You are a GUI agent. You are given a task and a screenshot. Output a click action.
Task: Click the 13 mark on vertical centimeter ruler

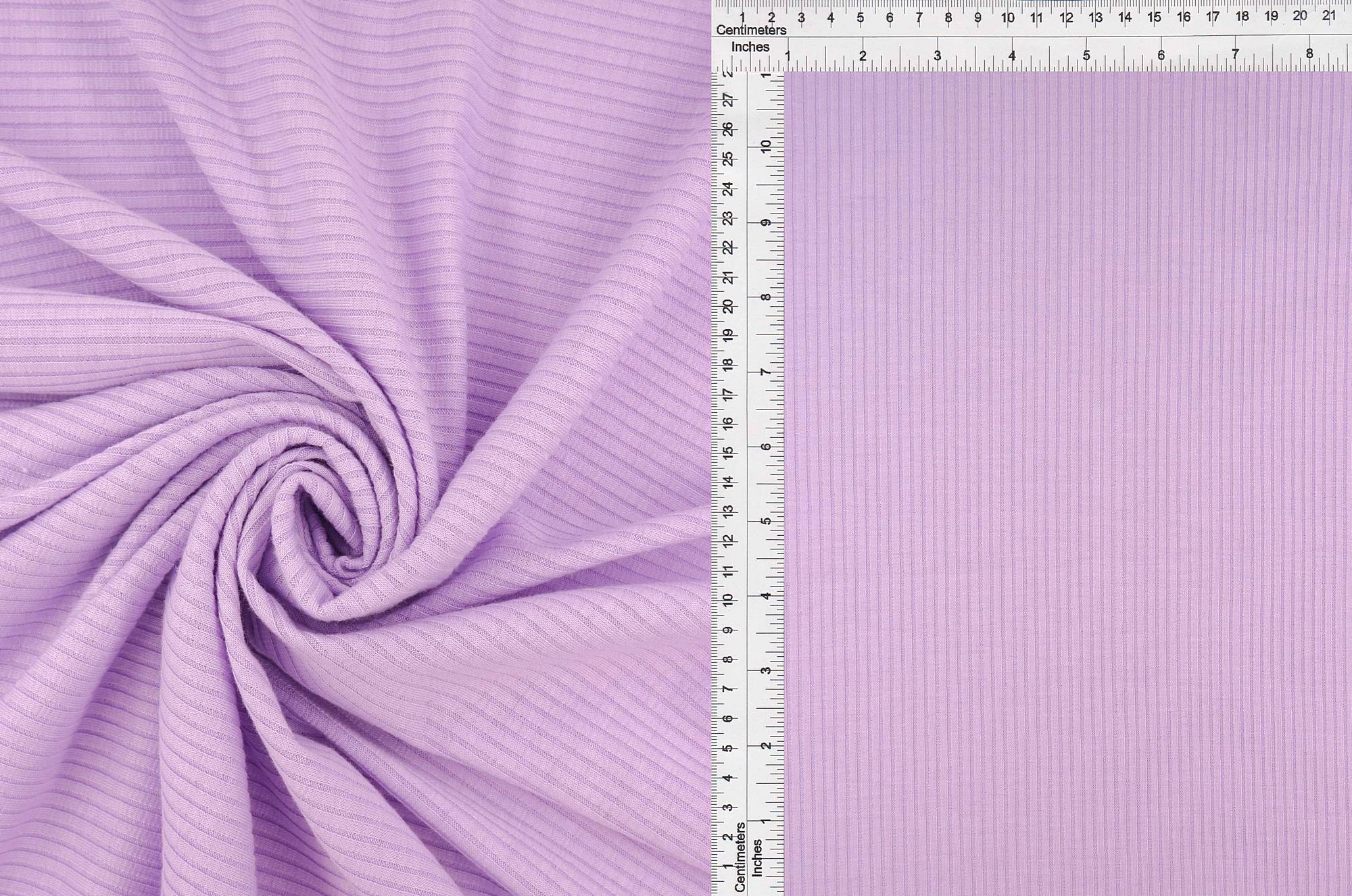point(728,512)
